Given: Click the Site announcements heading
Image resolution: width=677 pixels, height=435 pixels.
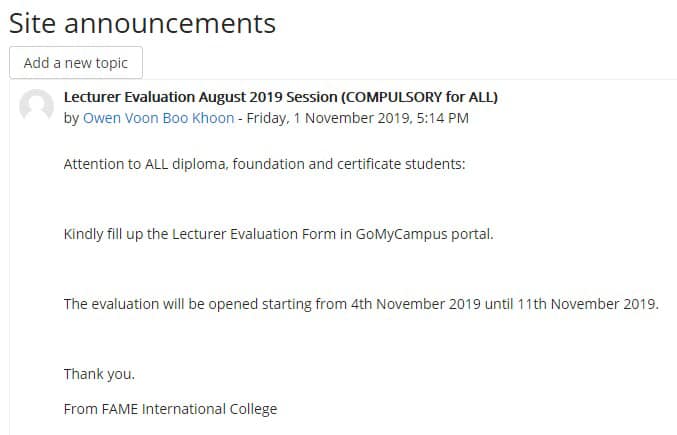Looking at the screenshot, I should (x=142, y=23).
